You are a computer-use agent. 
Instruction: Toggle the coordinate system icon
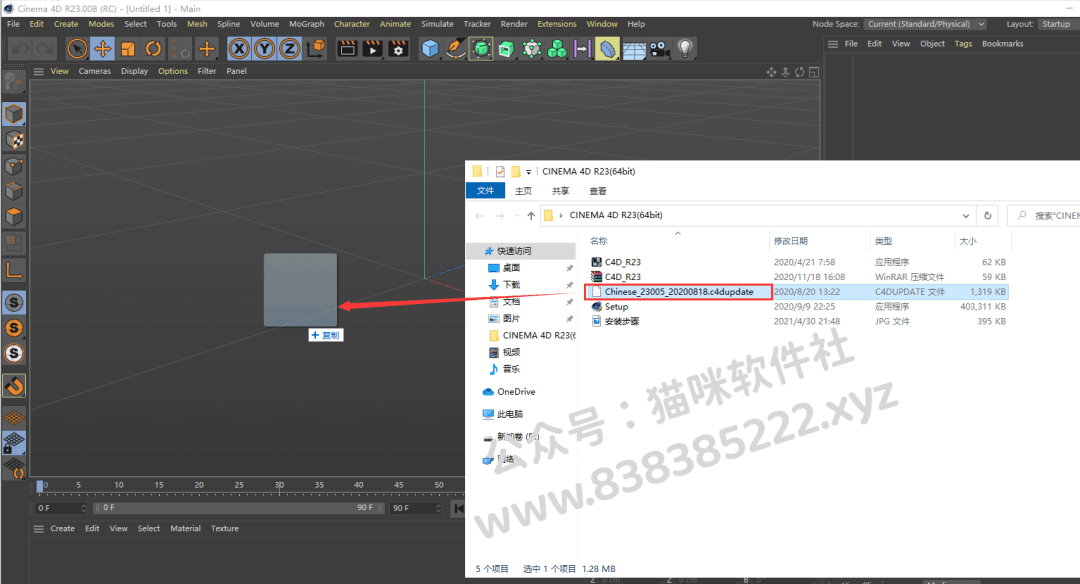(x=315, y=49)
